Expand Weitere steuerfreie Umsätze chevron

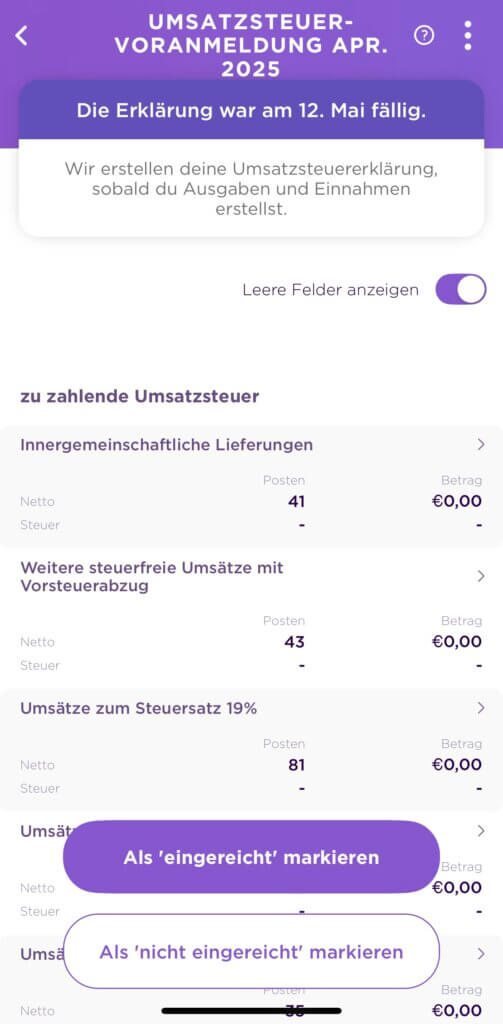pos(481,576)
